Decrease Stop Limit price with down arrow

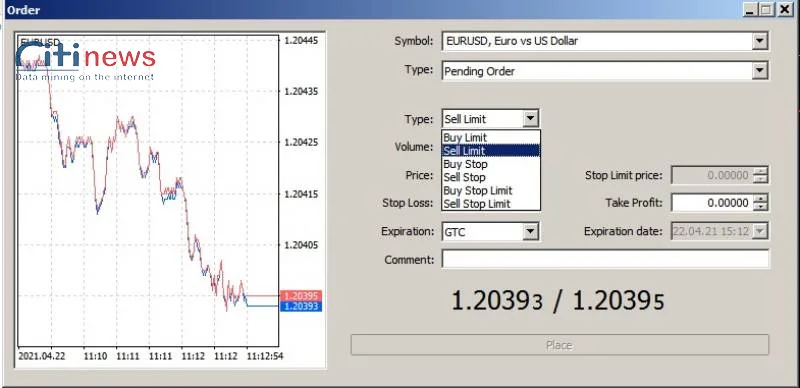tap(760, 179)
